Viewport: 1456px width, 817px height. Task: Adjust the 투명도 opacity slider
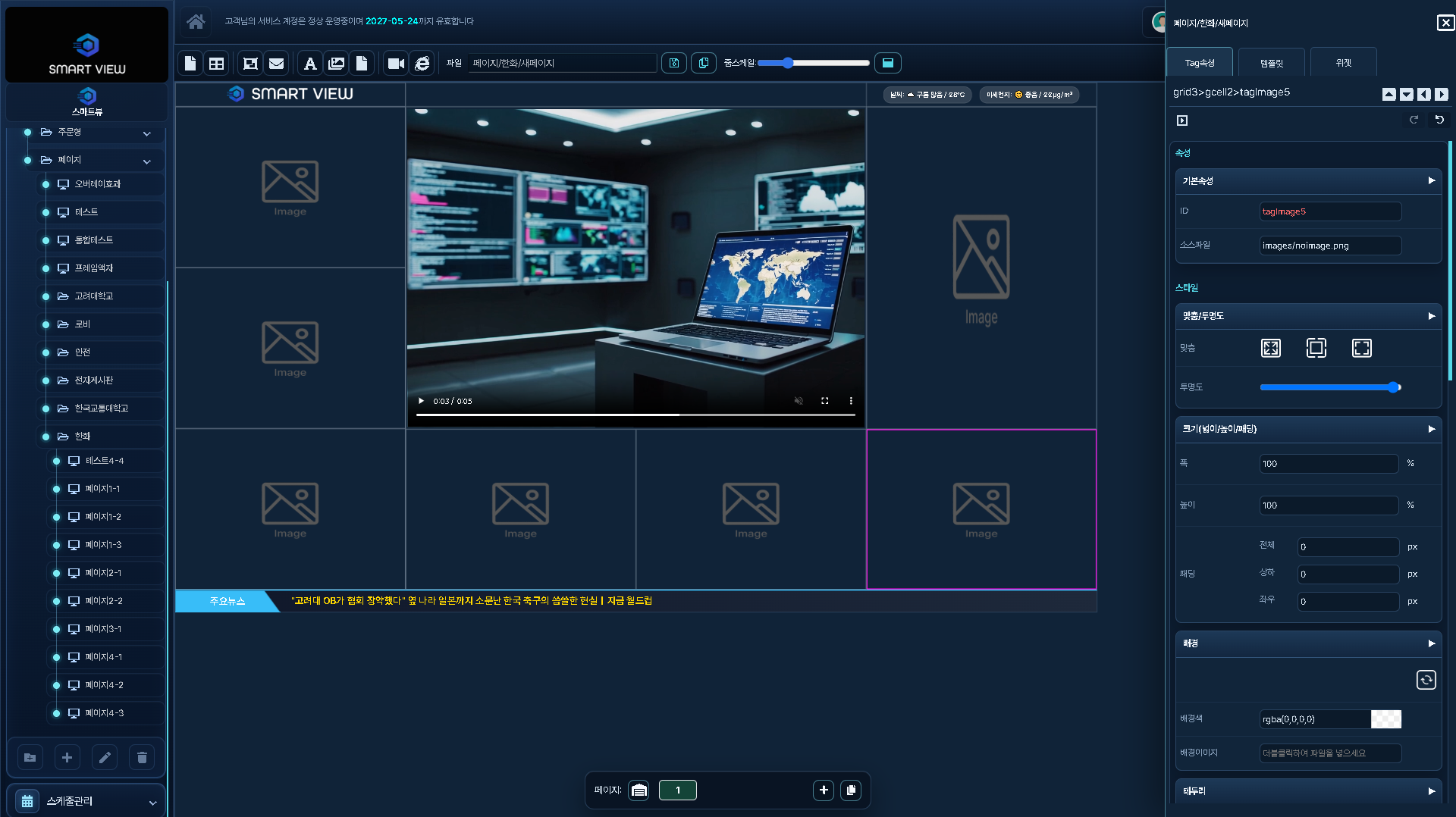1330,387
